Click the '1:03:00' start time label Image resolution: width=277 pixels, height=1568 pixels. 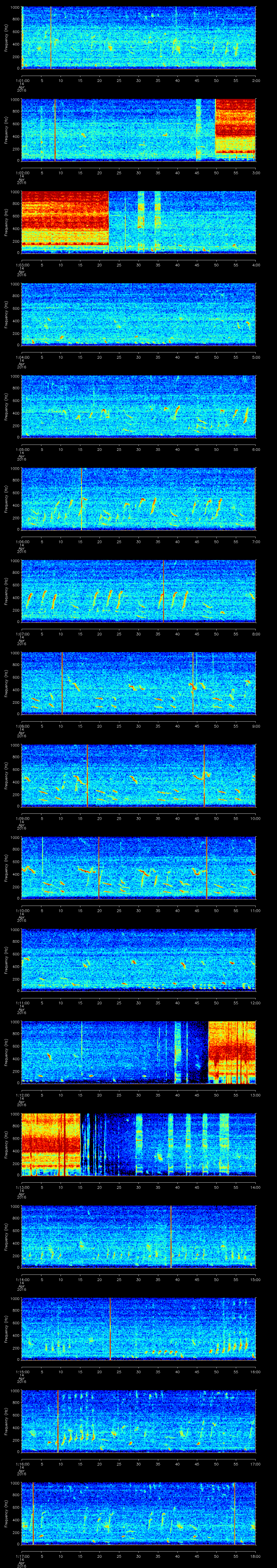click(x=22, y=265)
